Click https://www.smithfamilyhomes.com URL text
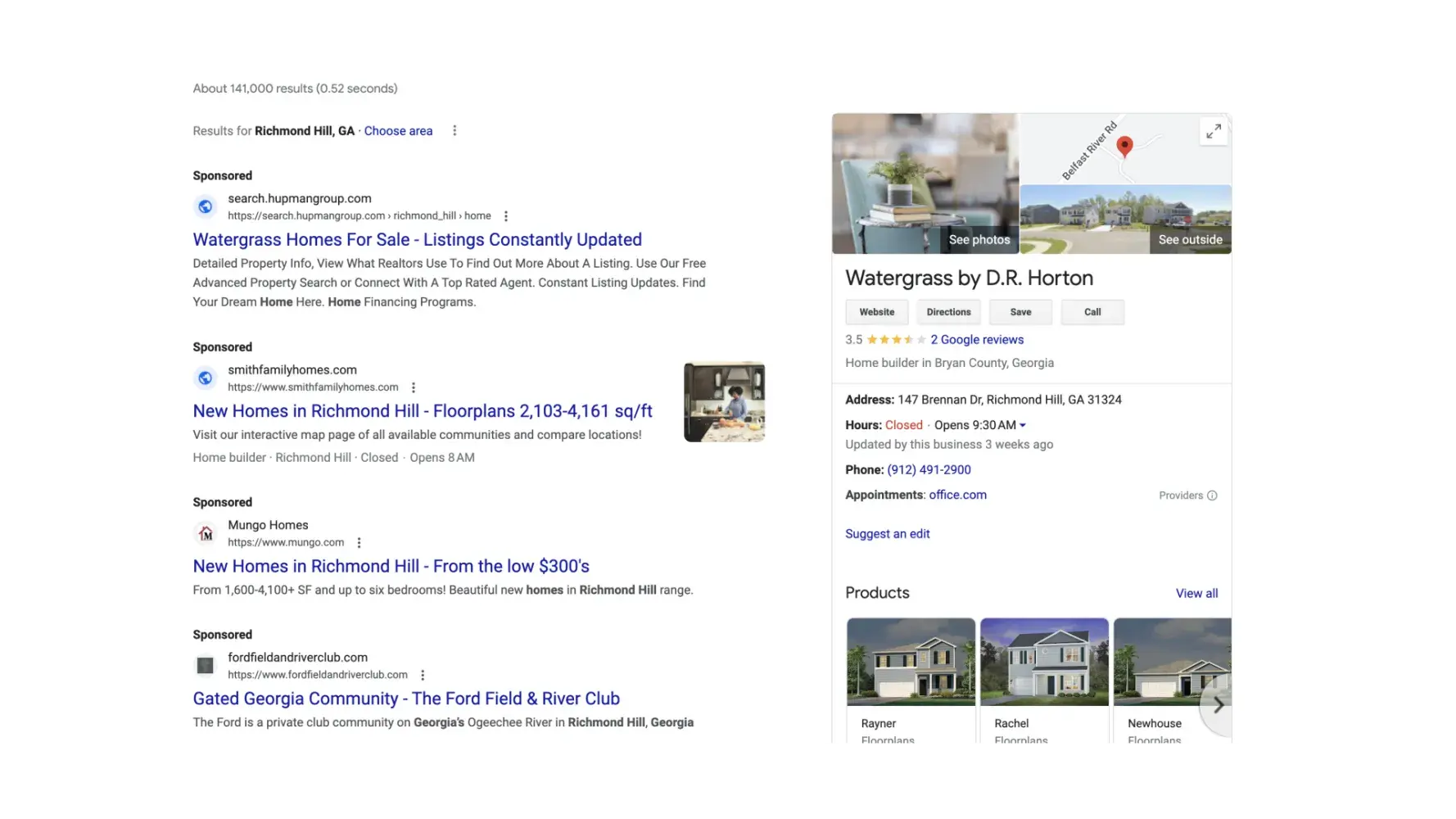Screen dimensions: 1456x819 point(313,387)
